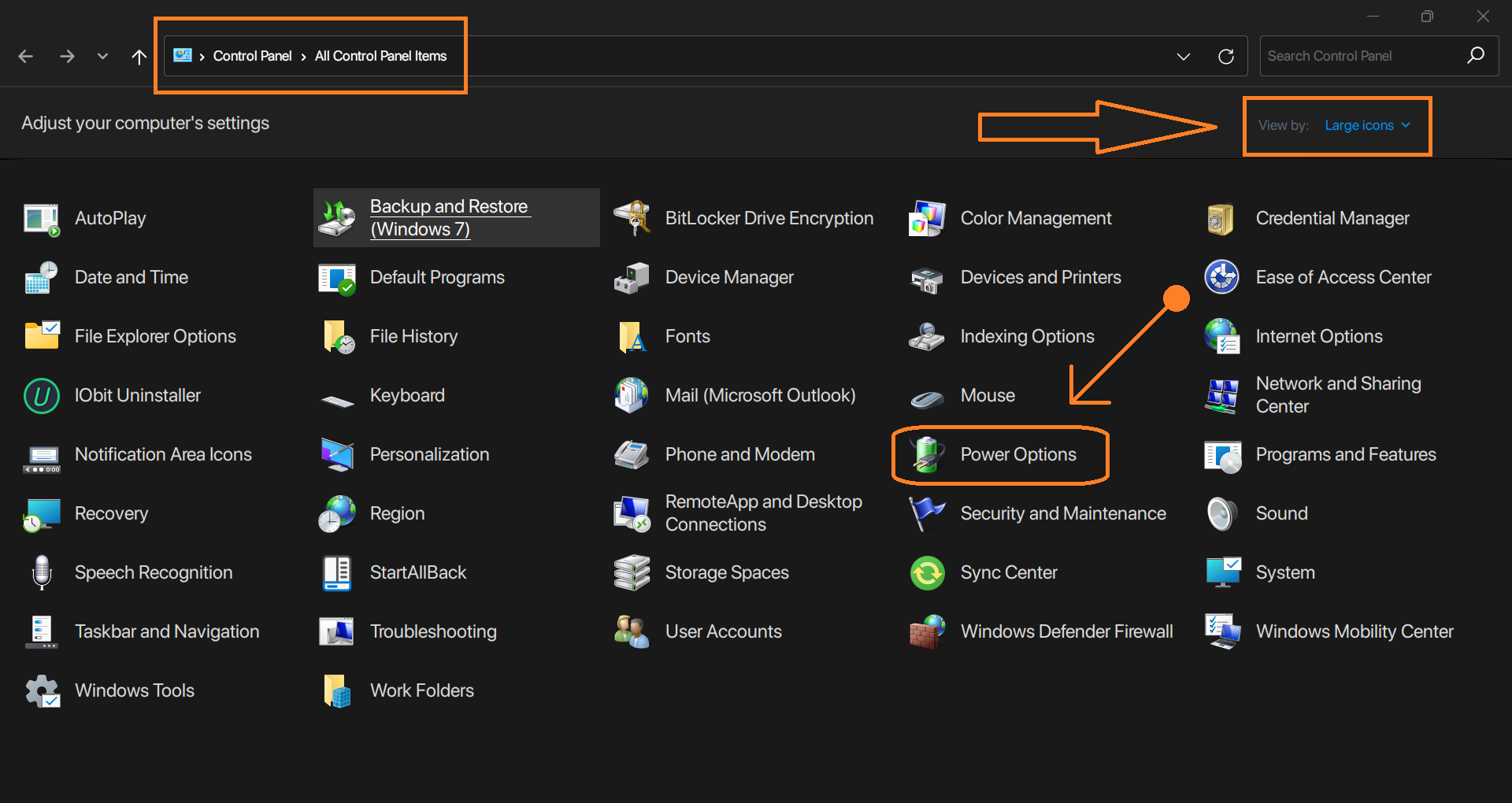Click the Search Control Panel field
The image size is (1512, 803).
tap(1362, 56)
